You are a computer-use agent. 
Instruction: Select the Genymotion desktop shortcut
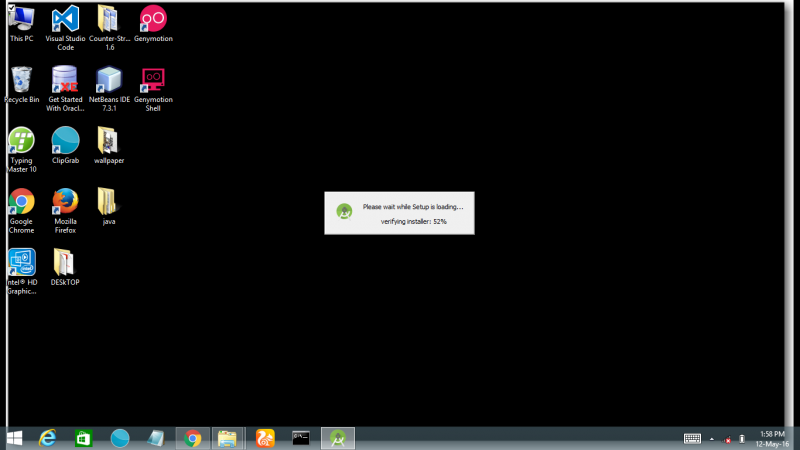click(x=153, y=23)
